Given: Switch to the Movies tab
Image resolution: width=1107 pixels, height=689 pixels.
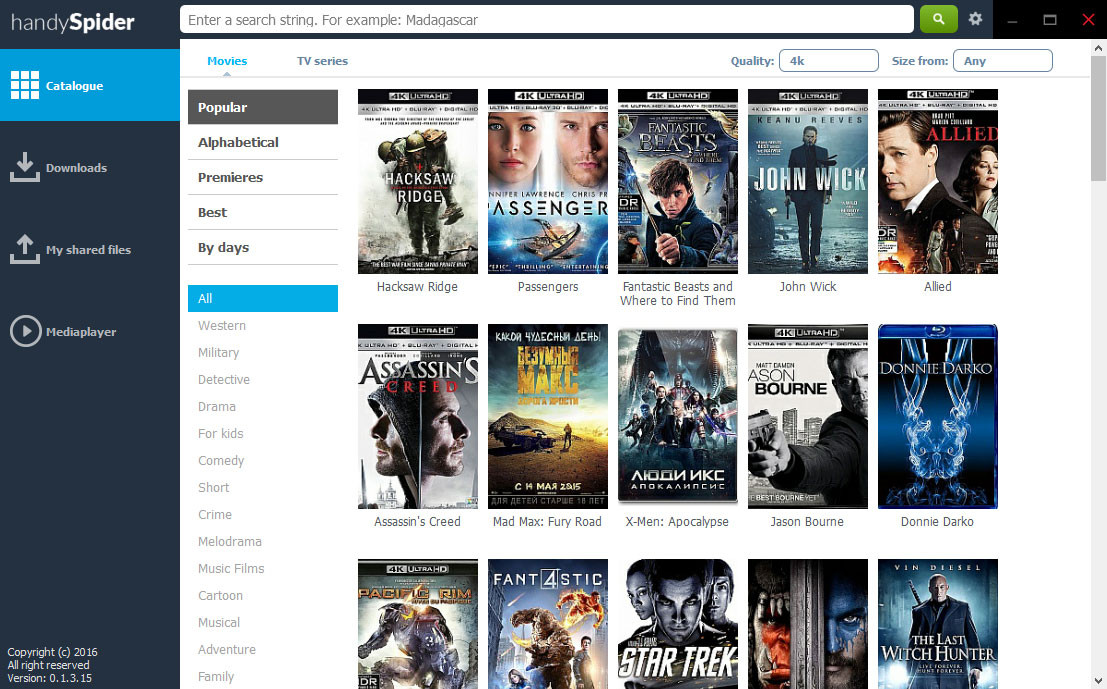Looking at the screenshot, I should (227, 61).
